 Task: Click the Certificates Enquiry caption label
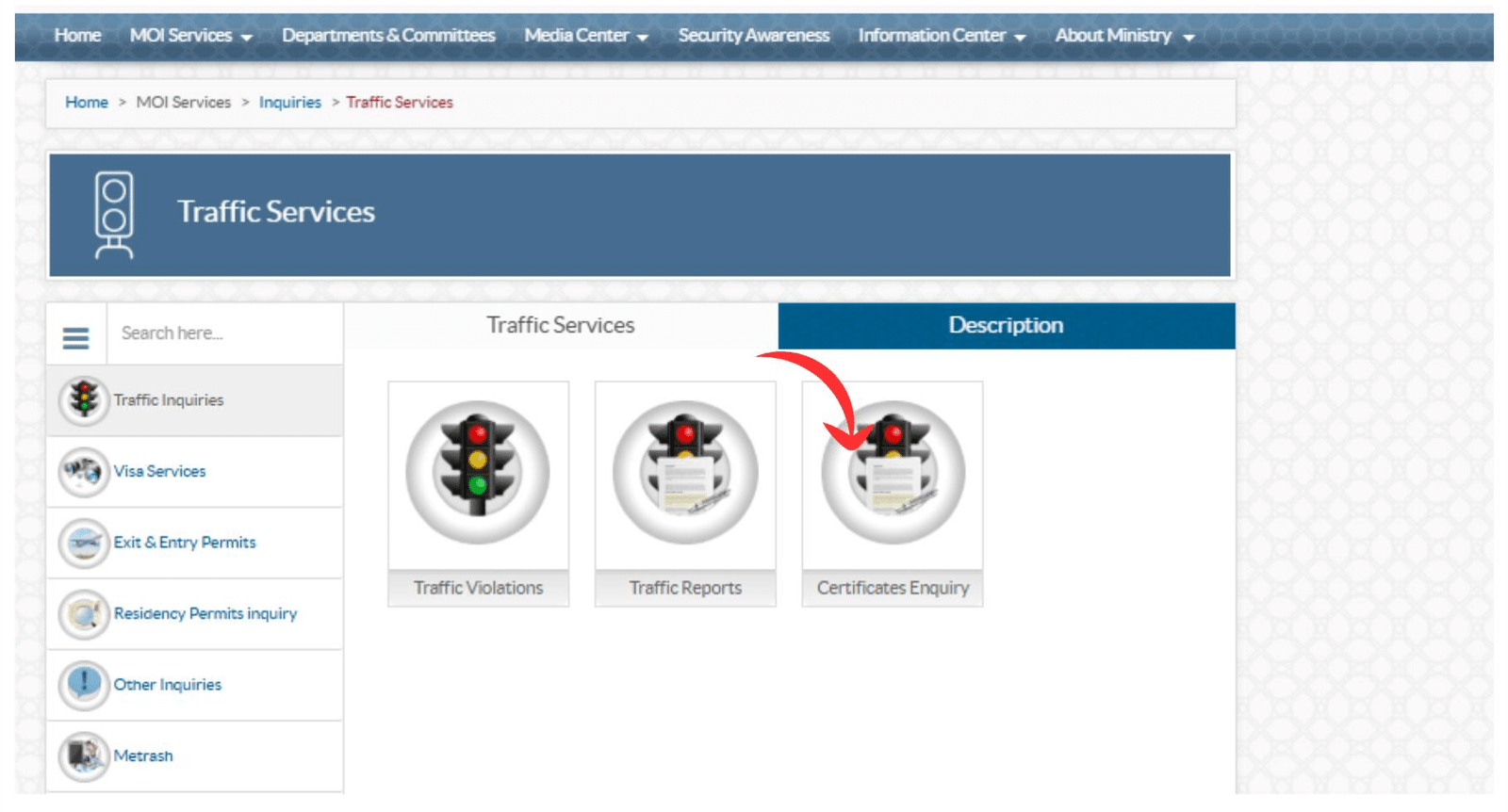coord(893,588)
